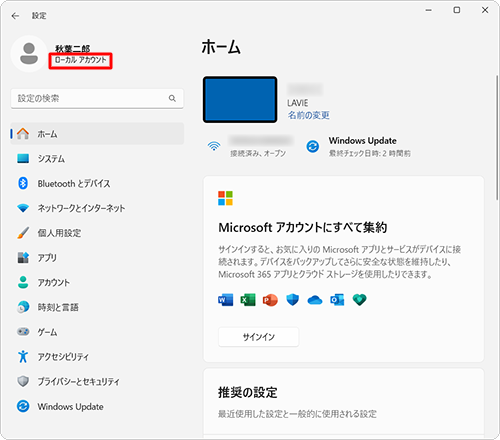This screenshot has height=440, width=500.
Task: Click the privacy shield icon in the sidebar
Action: coord(23,381)
